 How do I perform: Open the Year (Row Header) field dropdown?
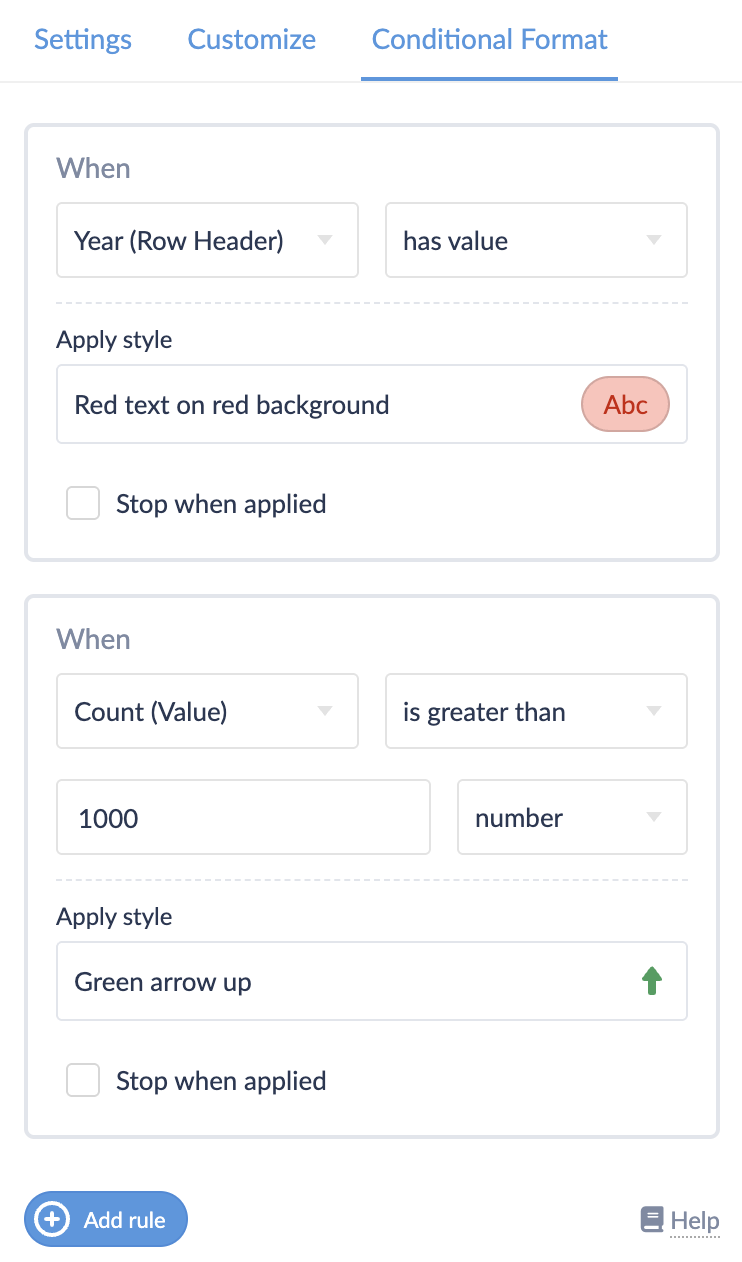[207, 240]
